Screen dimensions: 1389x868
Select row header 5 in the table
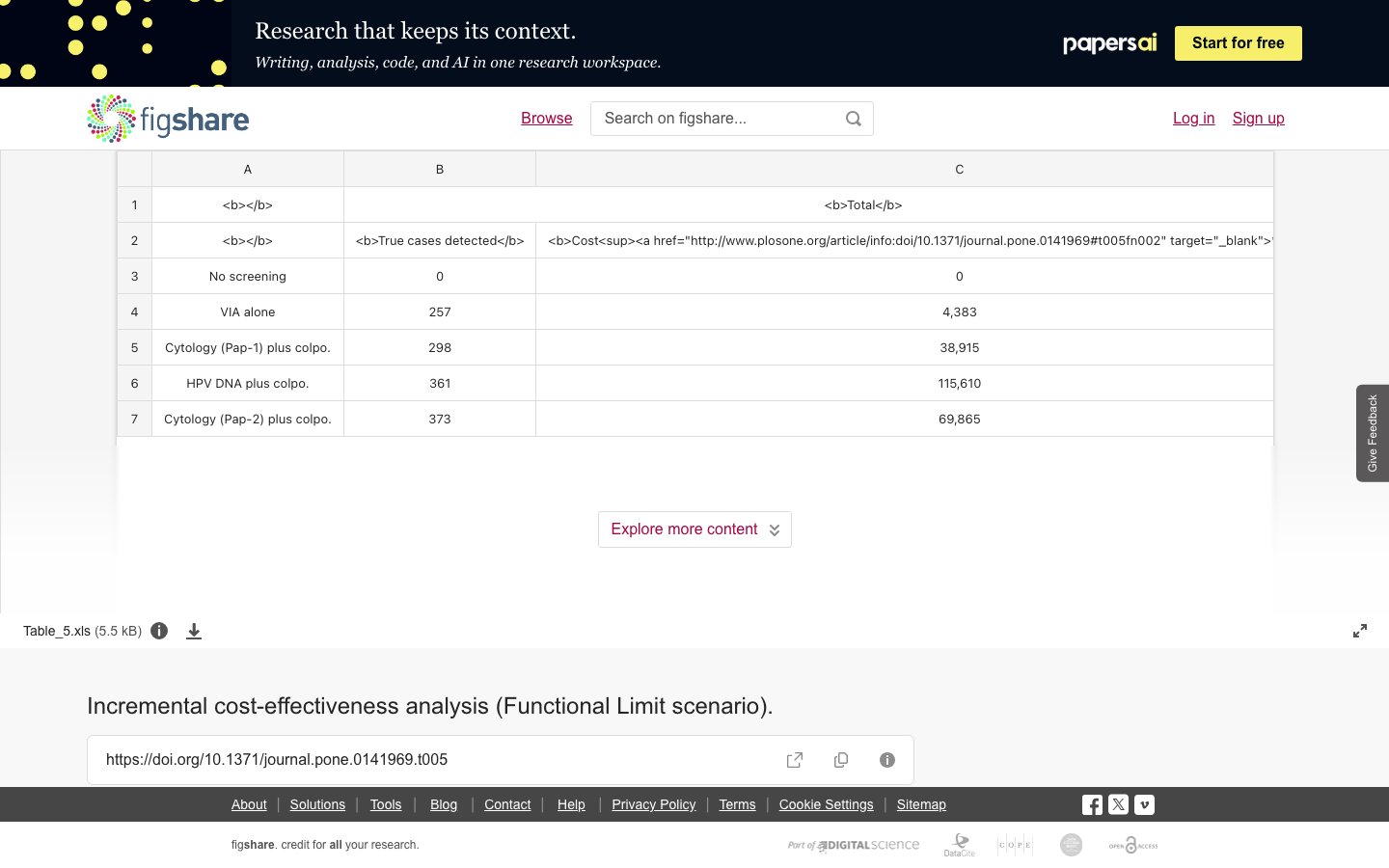(x=134, y=347)
